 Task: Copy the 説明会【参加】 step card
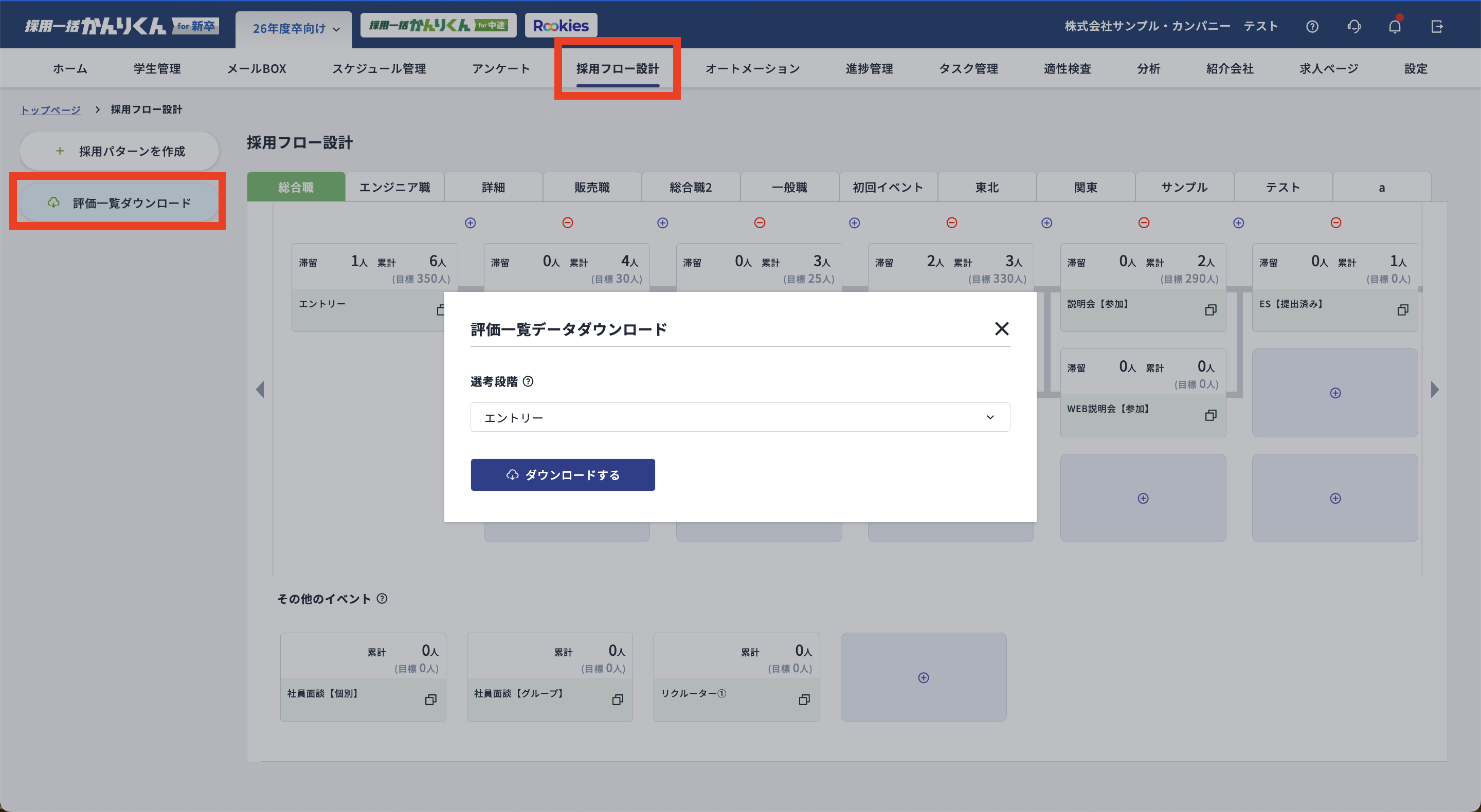pyautogui.click(x=1211, y=310)
